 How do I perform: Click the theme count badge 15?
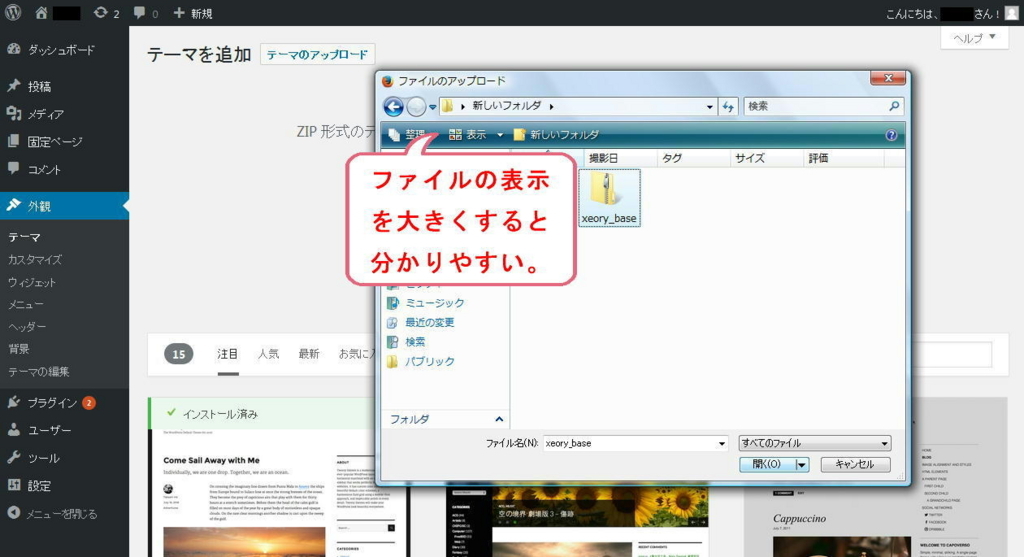(178, 354)
